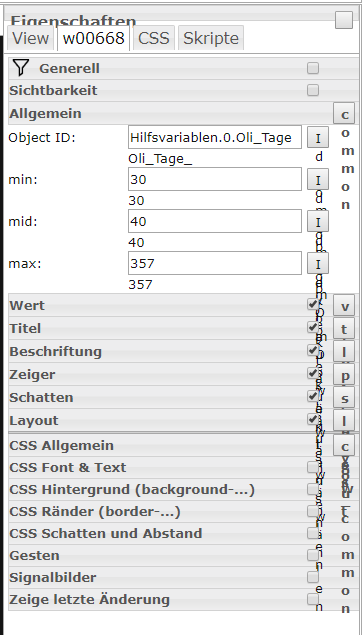362x635 pixels.
Task: Toggle the Sichtbarkeit section checkbox
Action: tap(313, 90)
